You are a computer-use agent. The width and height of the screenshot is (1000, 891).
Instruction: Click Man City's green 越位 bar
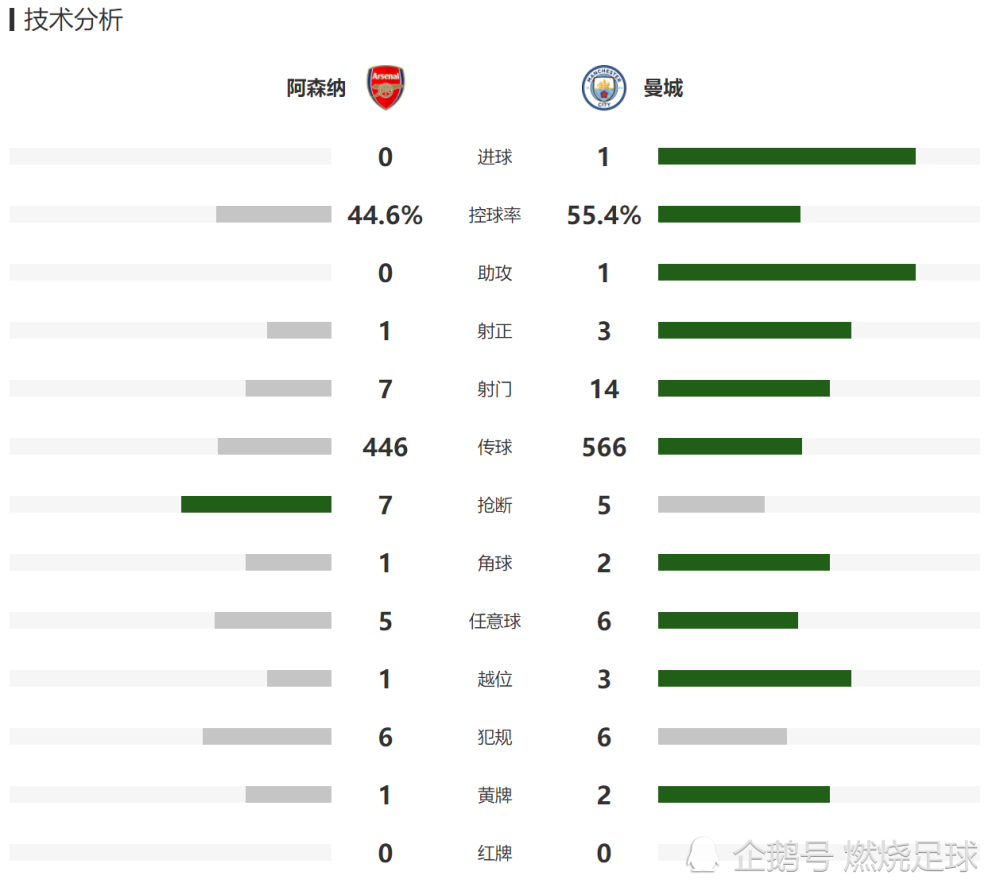(754, 679)
